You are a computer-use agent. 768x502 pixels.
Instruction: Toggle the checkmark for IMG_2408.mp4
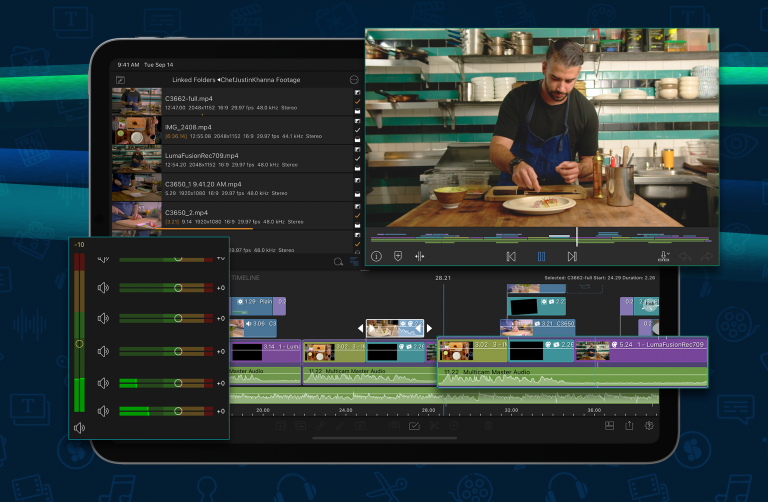point(357,129)
